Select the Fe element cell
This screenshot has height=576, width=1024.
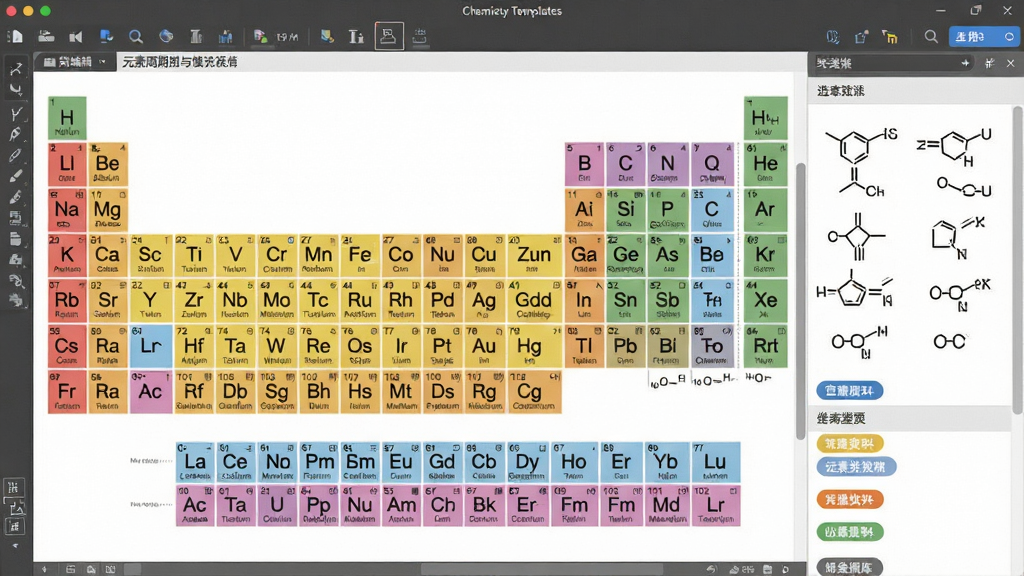tap(360, 255)
